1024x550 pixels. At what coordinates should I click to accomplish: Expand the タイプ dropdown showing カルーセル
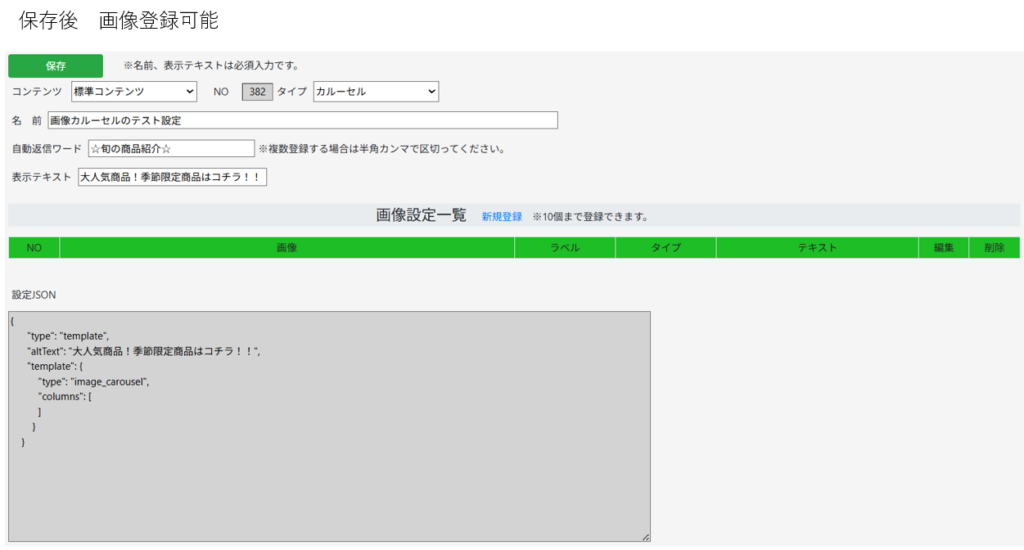pyautogui.click(x=376, y=92)
